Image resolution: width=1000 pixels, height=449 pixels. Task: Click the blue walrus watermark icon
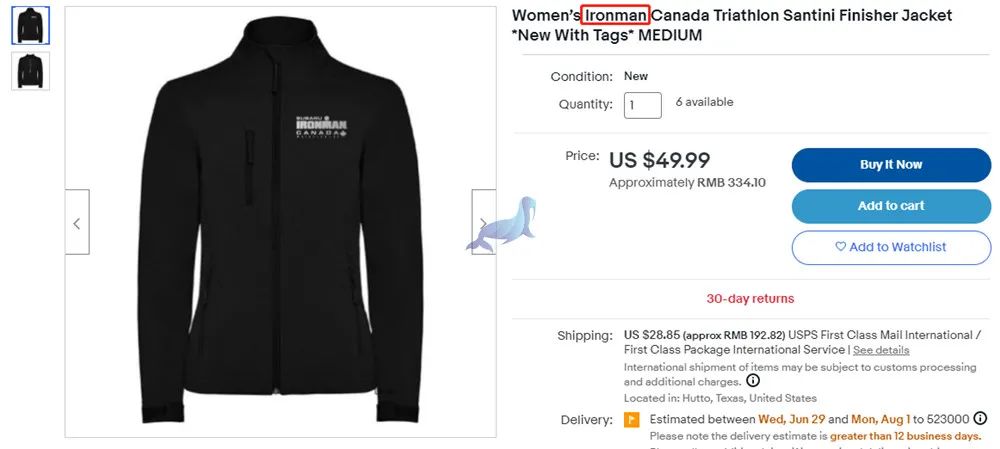[503, 224]
